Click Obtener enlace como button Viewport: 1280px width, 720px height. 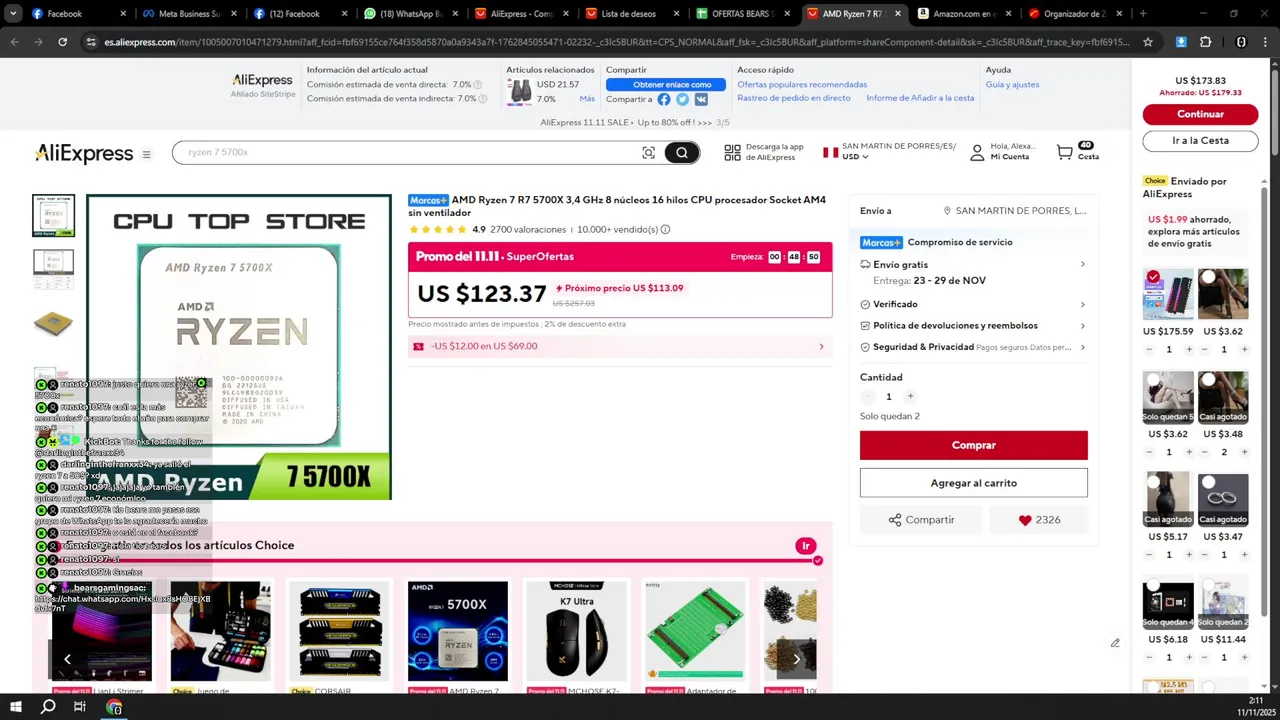[x=666, y=85]
